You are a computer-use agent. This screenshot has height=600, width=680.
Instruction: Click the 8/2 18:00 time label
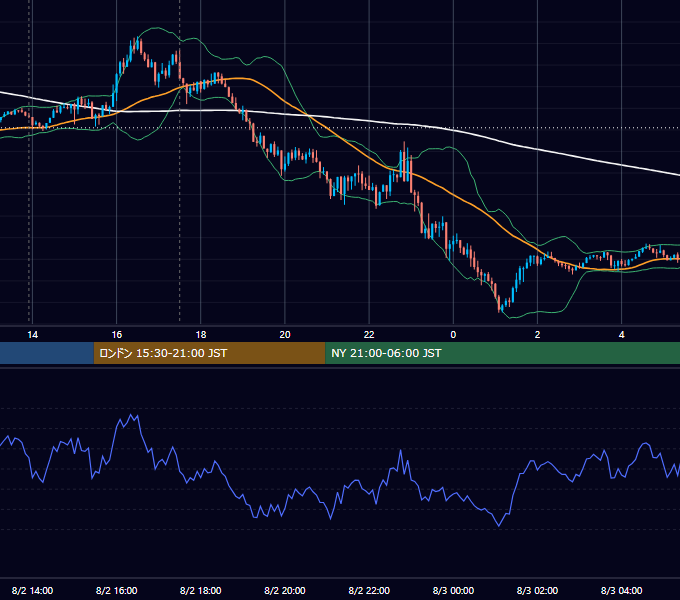(201, 590)
